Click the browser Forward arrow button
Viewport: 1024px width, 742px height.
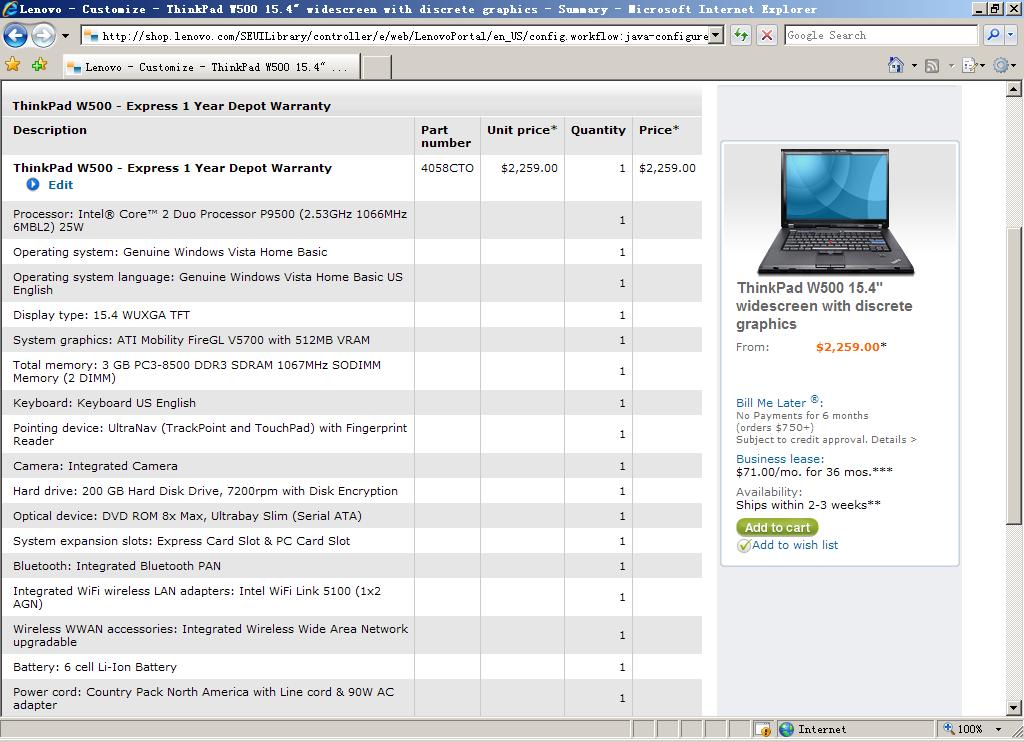tap(44, 35)
